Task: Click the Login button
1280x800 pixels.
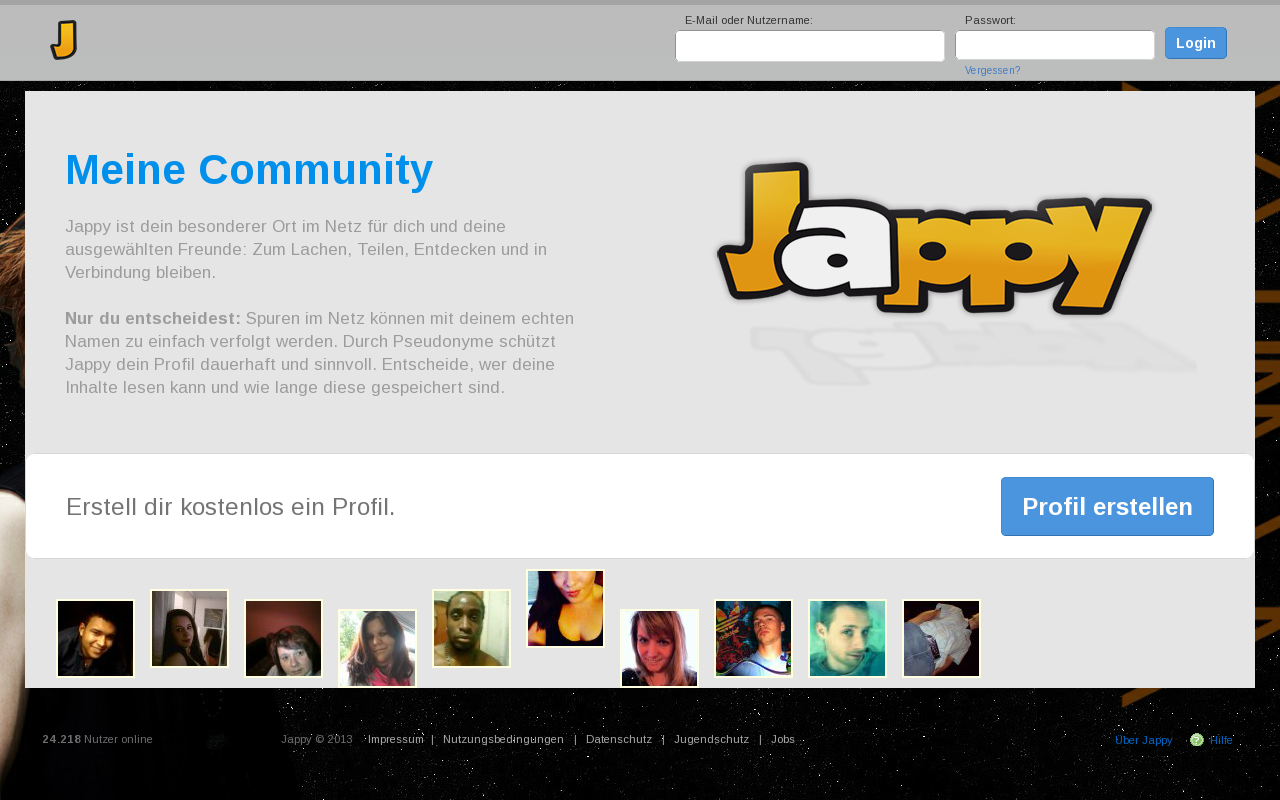Action: [1196, 43]
